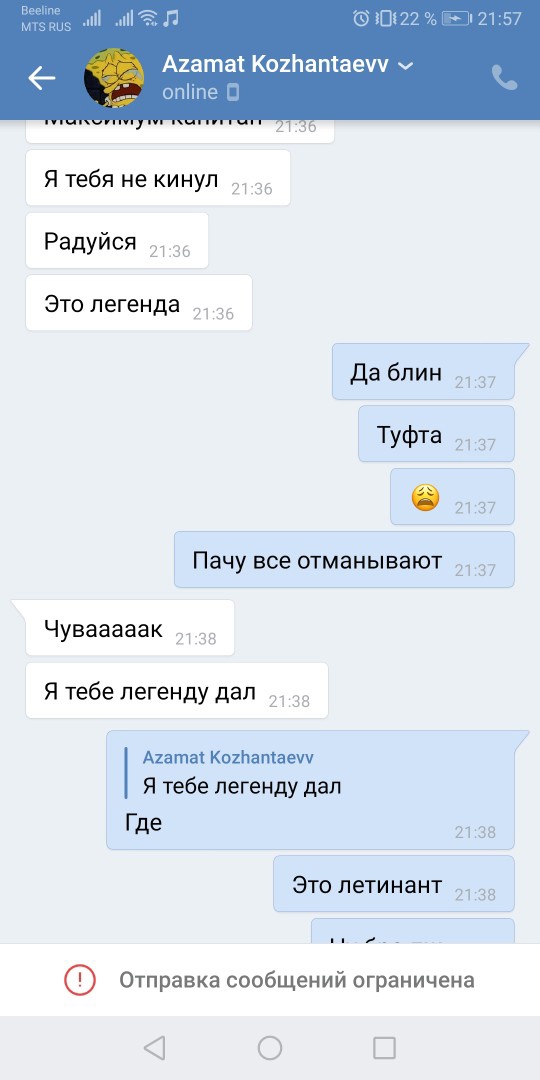Tap the red restriction warning icon
Viewport: 540px width, 1080px height.
point(80,979)
